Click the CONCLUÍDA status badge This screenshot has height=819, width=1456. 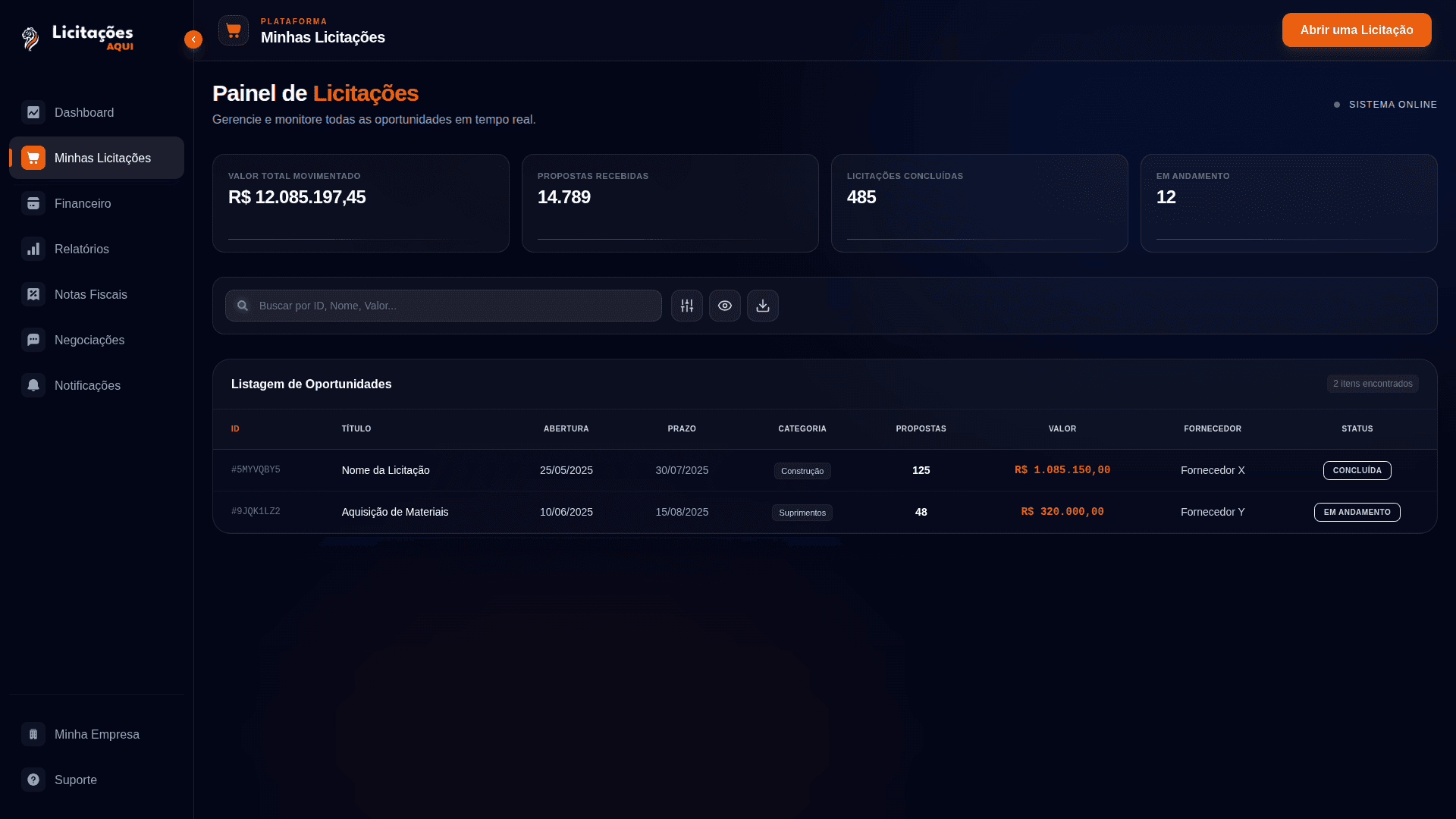pyautogui.click(x=1357, y=471)
